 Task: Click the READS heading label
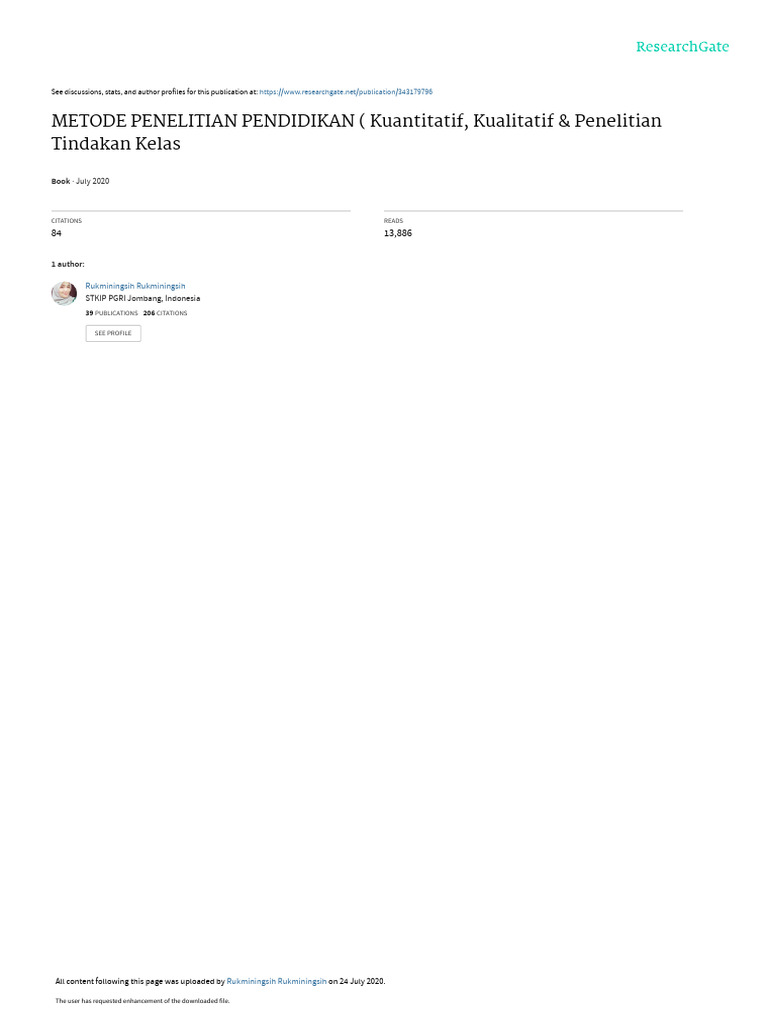(393, 221)
